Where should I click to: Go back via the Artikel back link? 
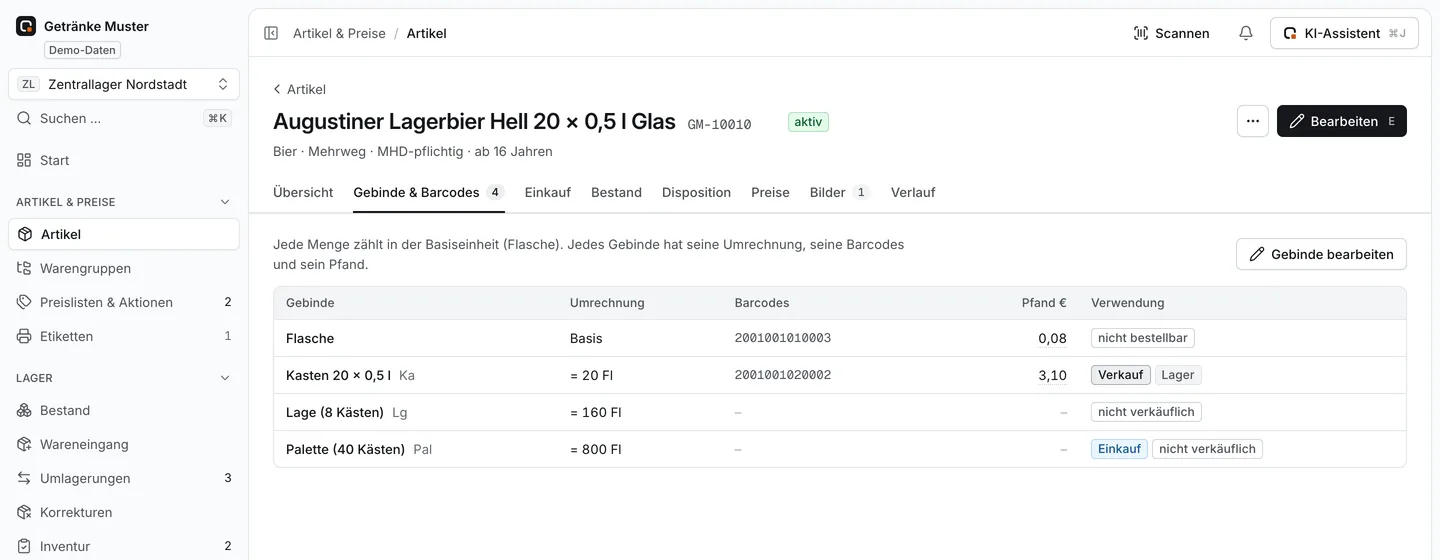tap(299, 89)
